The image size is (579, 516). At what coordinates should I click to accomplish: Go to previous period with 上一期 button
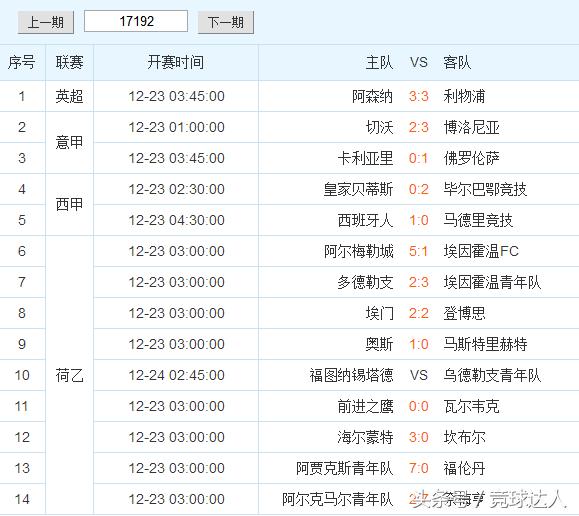46,22
